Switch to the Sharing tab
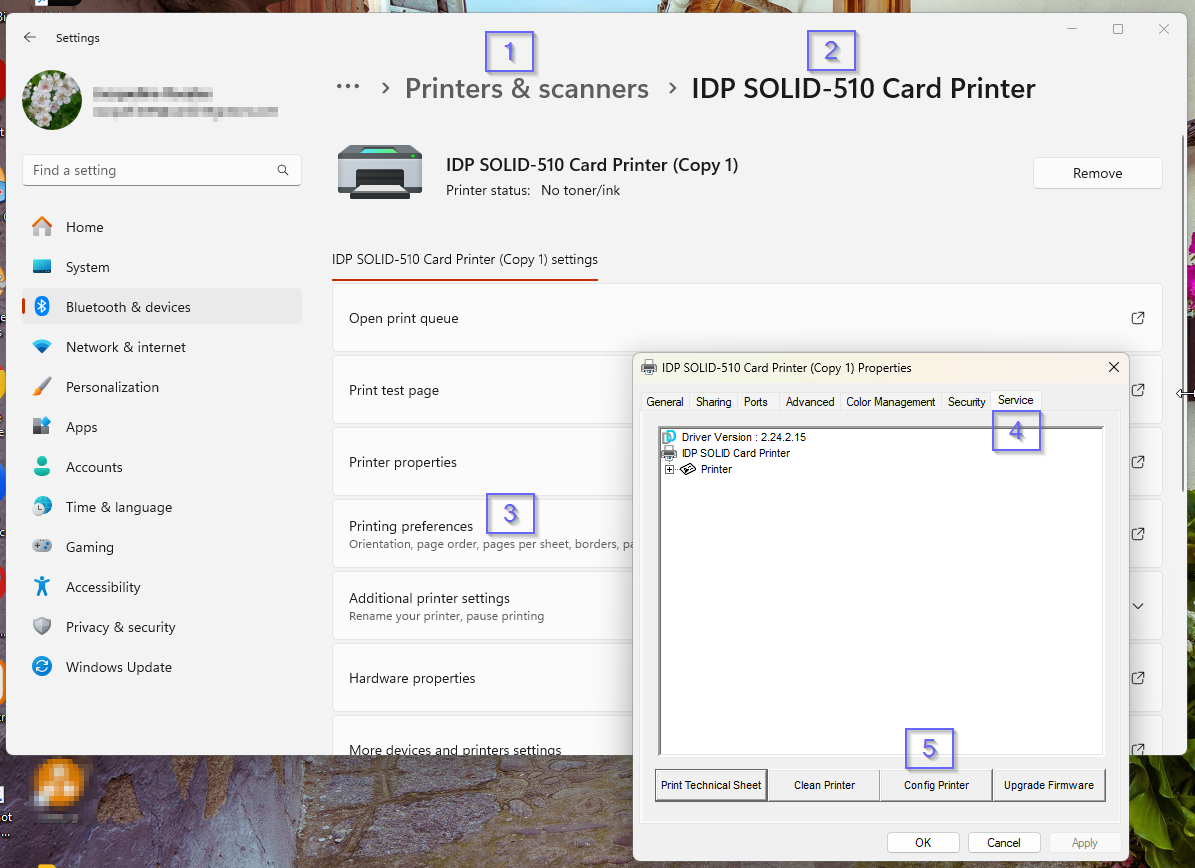The image size is (1195, 868). (x=713, y=402)
